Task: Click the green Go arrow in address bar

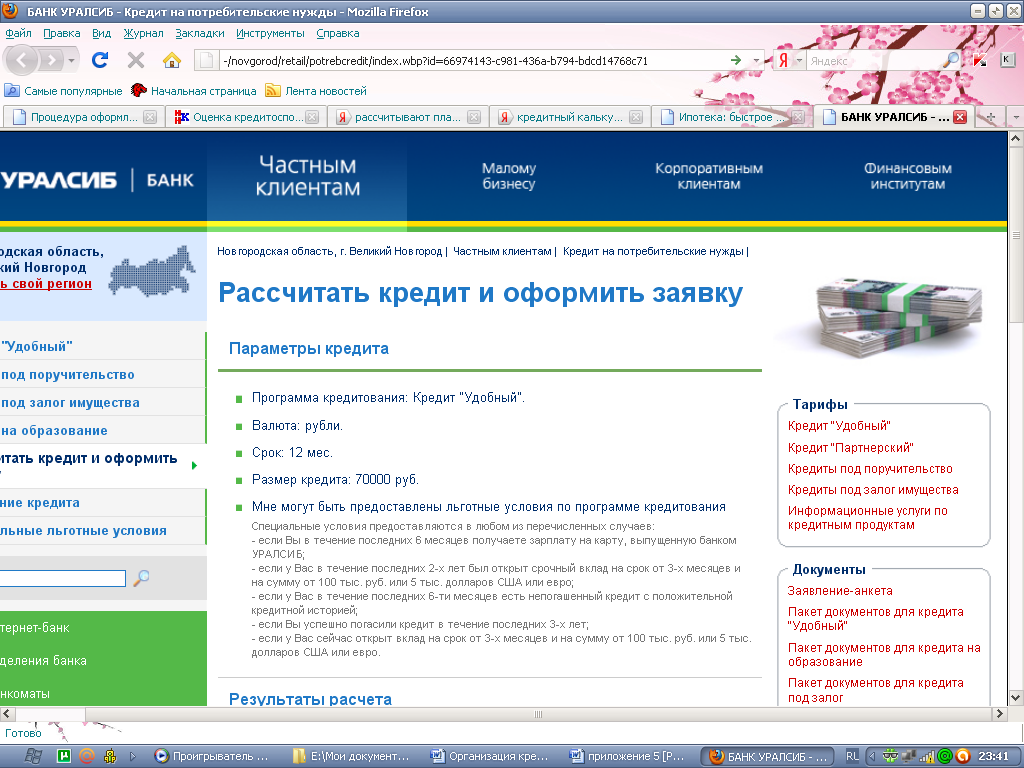Action: pos(736,61)
